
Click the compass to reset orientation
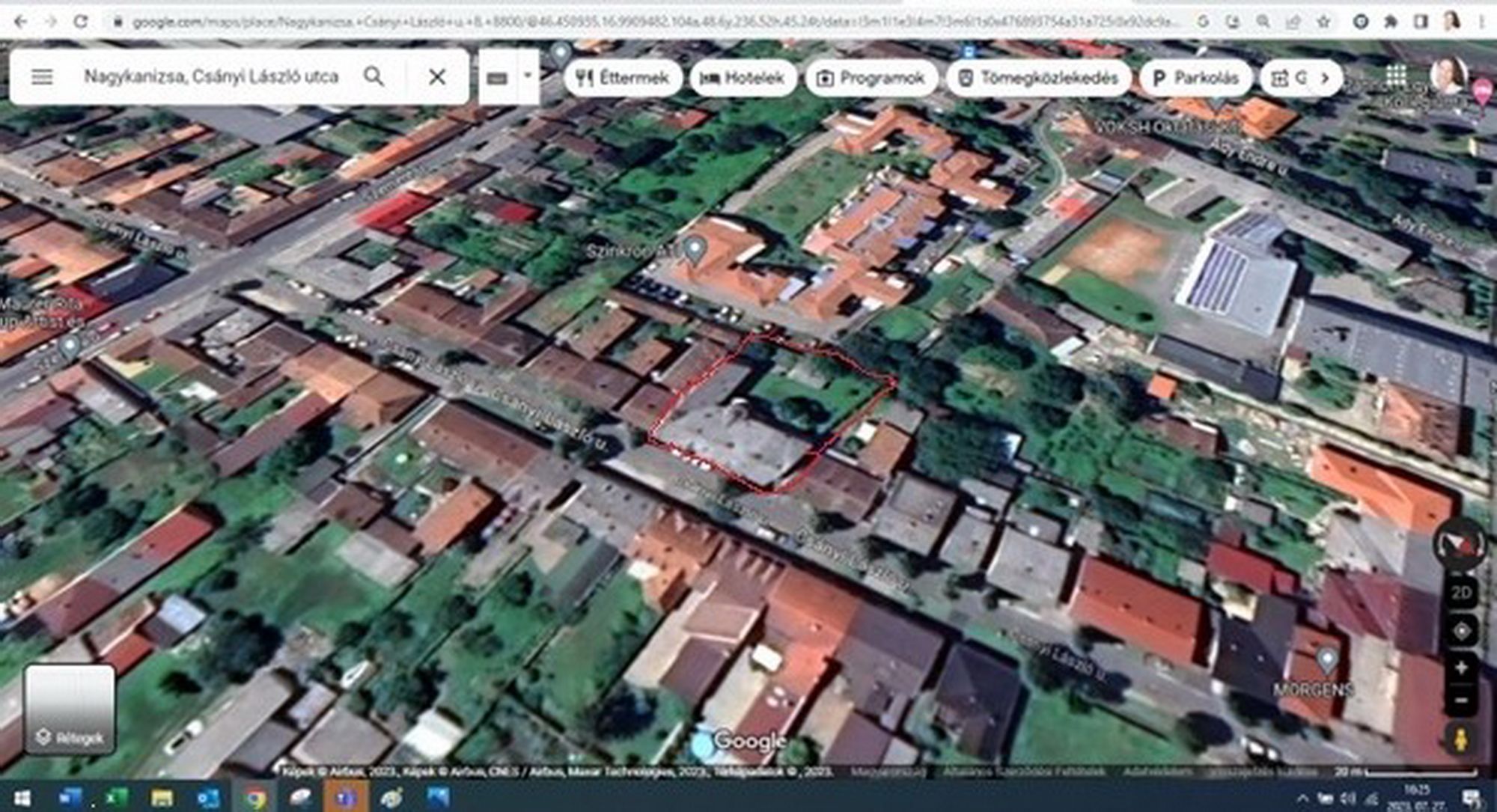1460,543
